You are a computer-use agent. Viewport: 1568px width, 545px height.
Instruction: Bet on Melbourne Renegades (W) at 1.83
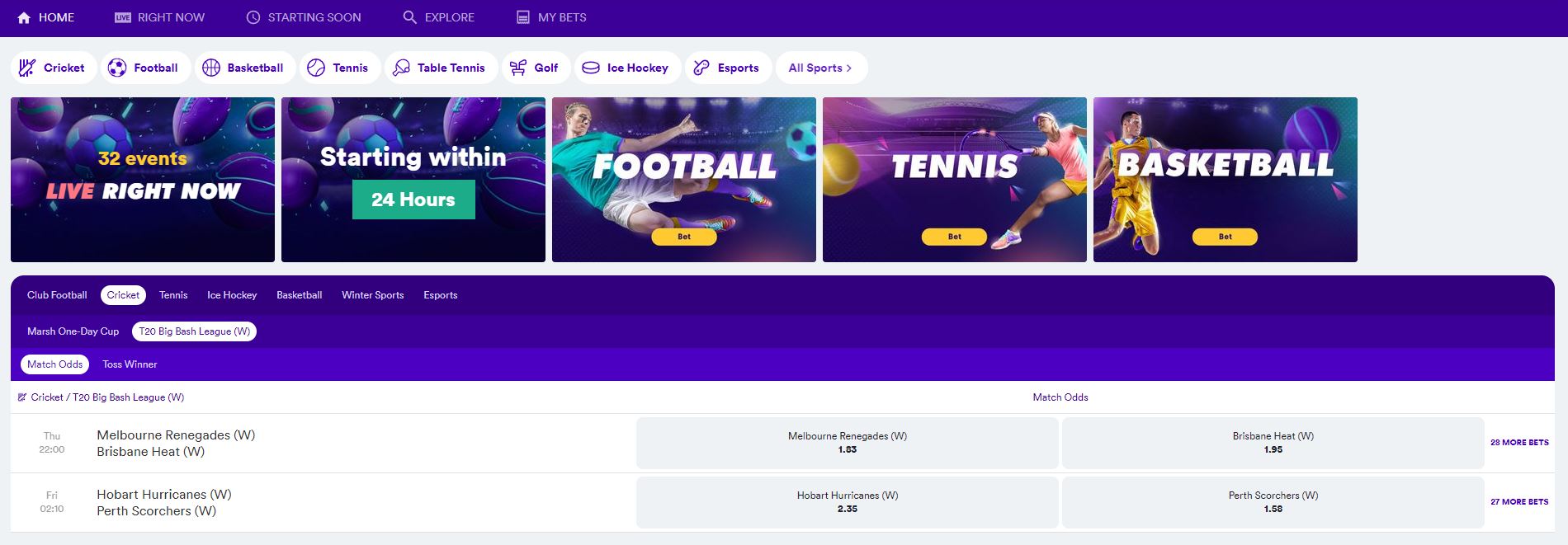coord(848,443)
